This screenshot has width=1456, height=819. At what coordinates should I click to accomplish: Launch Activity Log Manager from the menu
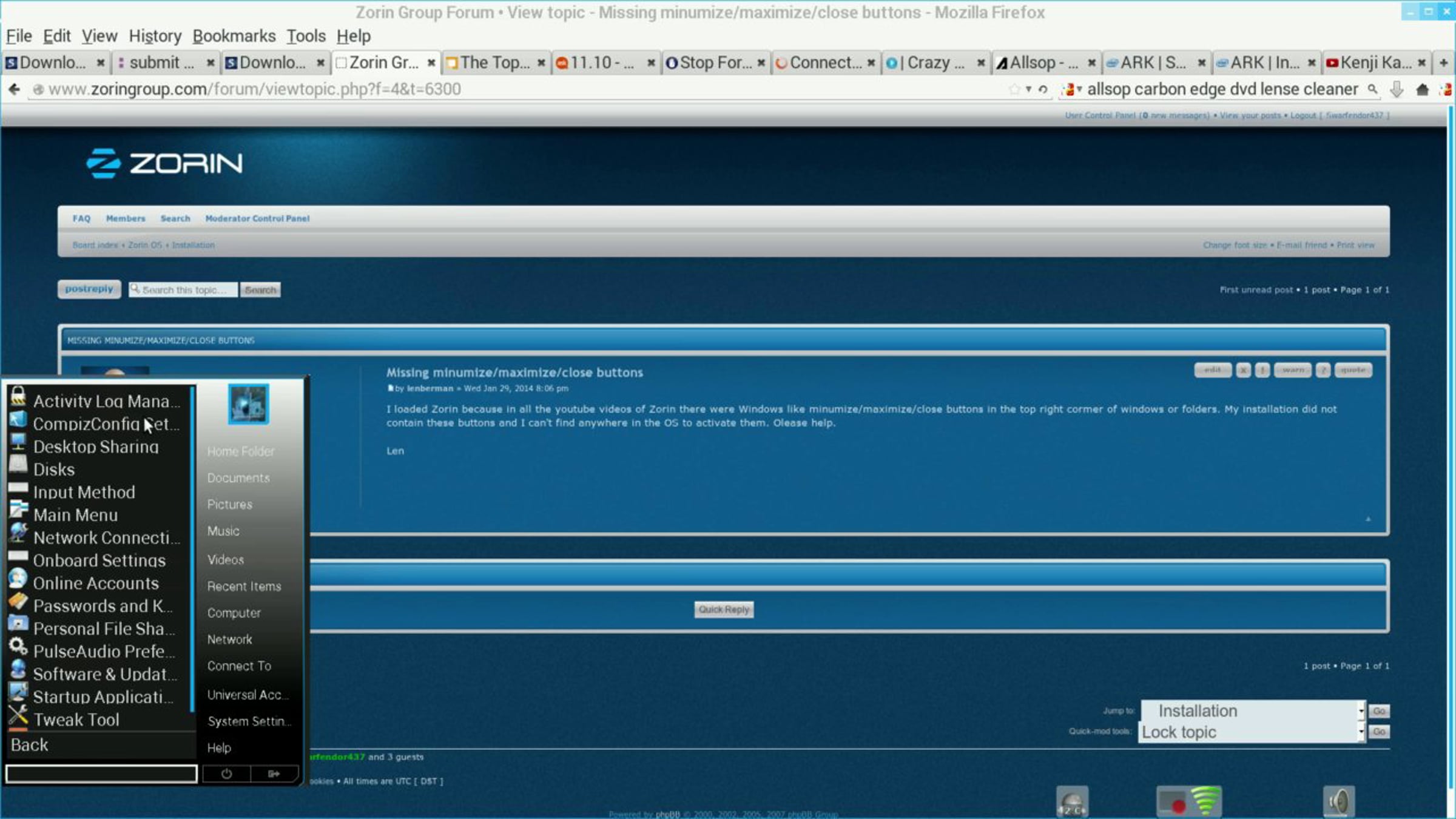click(100, 400)
